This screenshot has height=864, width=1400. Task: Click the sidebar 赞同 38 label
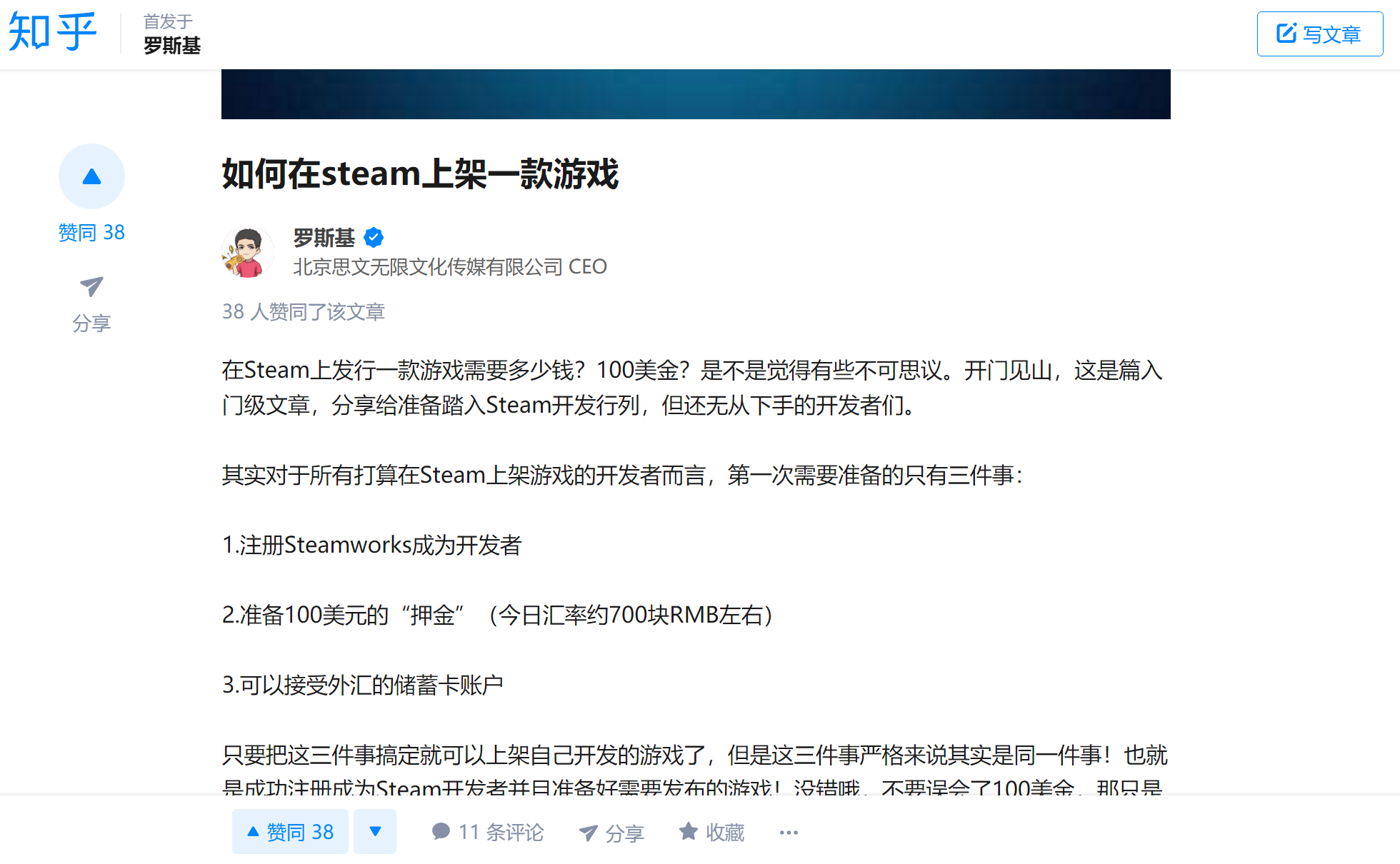[x=91, y=232]
